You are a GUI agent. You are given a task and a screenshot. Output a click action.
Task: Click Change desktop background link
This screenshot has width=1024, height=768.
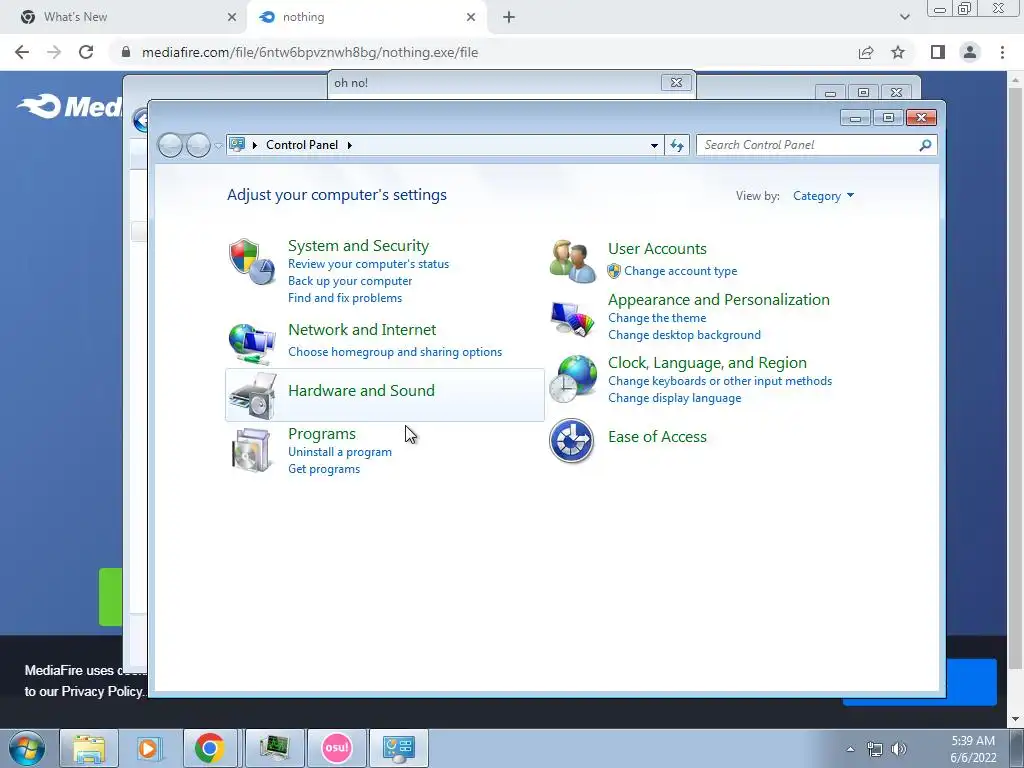coord(684,335)
